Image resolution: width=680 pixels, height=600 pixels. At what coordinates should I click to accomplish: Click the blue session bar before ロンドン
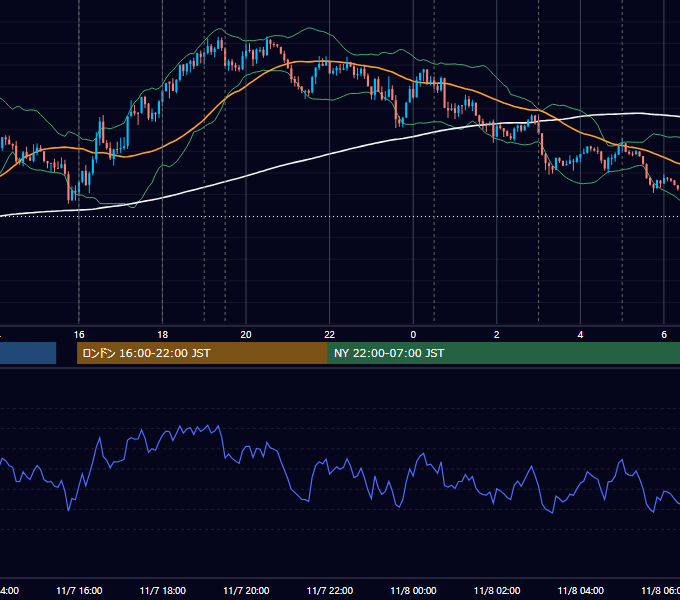(28, 353)
